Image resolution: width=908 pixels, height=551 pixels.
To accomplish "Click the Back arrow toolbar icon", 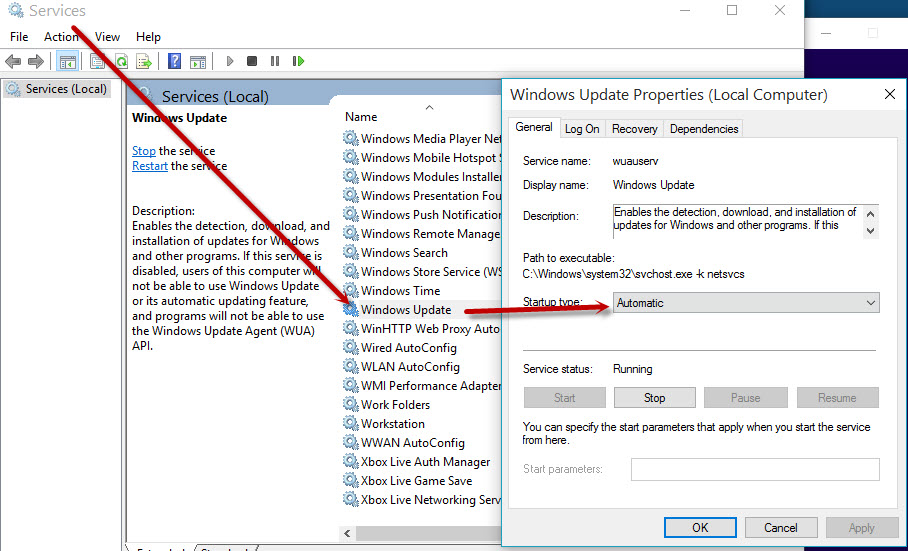I will tap(13, 61).
